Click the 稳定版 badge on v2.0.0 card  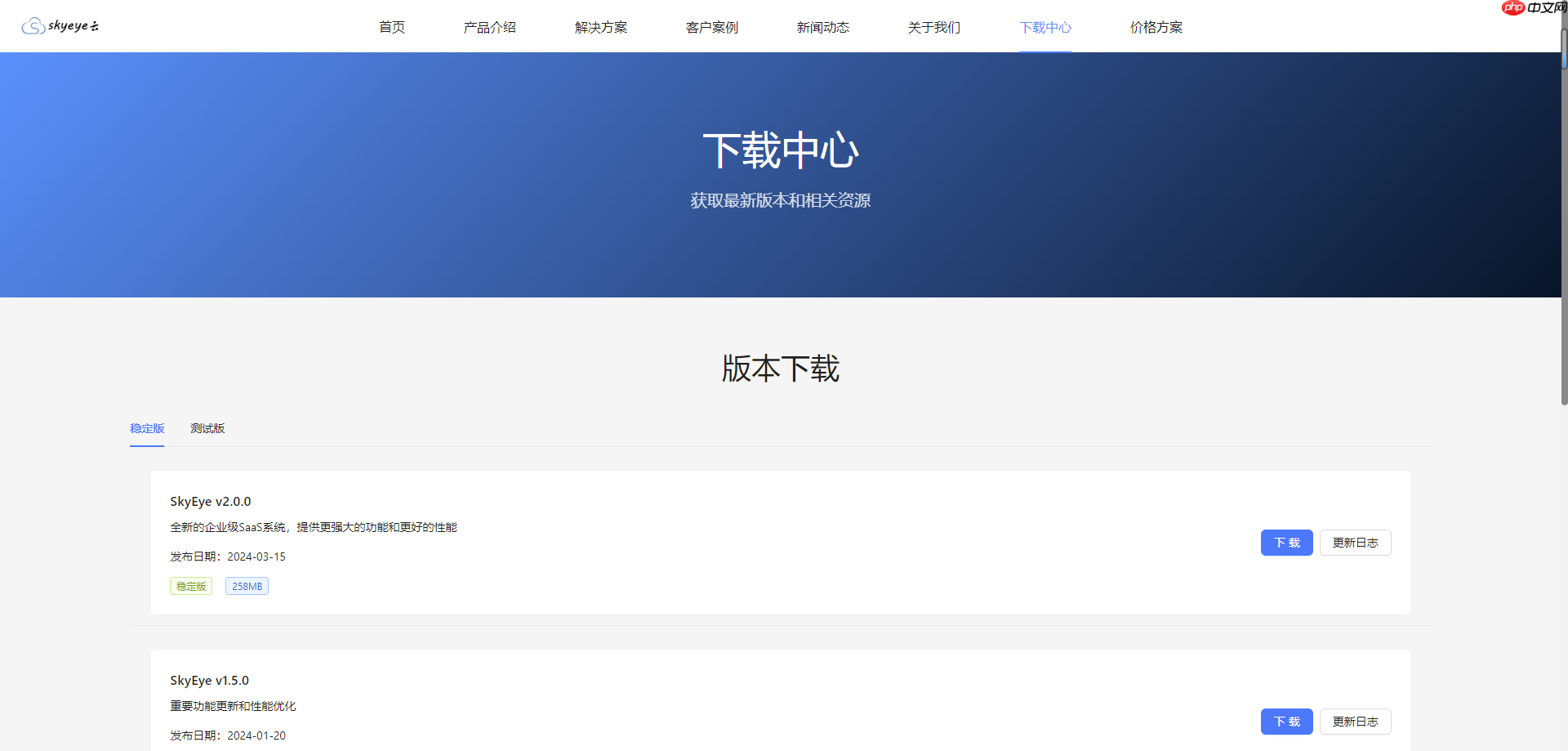[190, 585]
